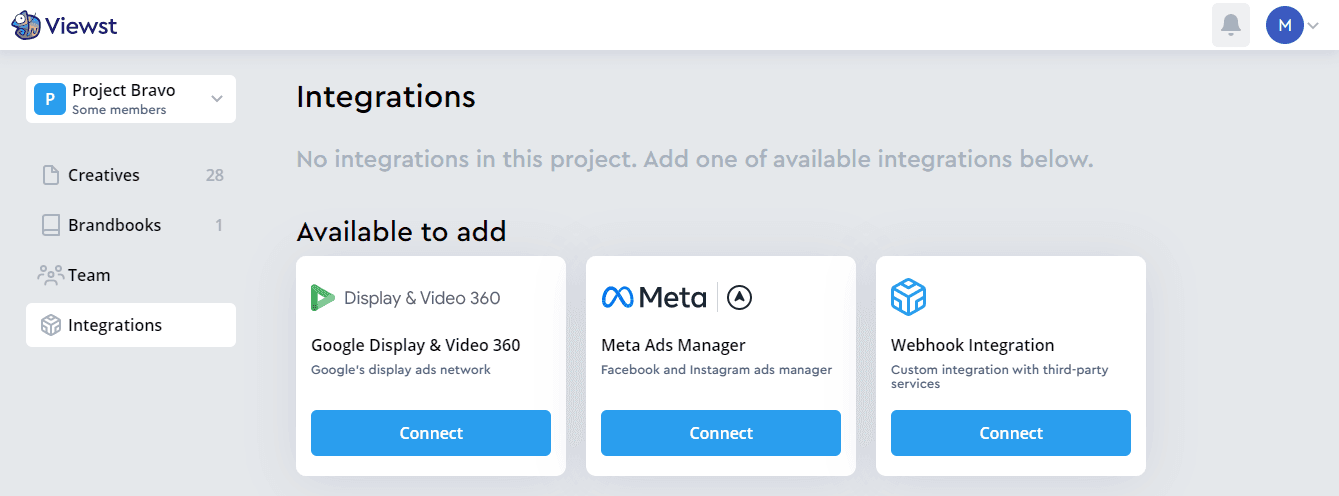Expand the Project Bravo dropdown
The image size is (1339, 496).
[x=217, y=99]
